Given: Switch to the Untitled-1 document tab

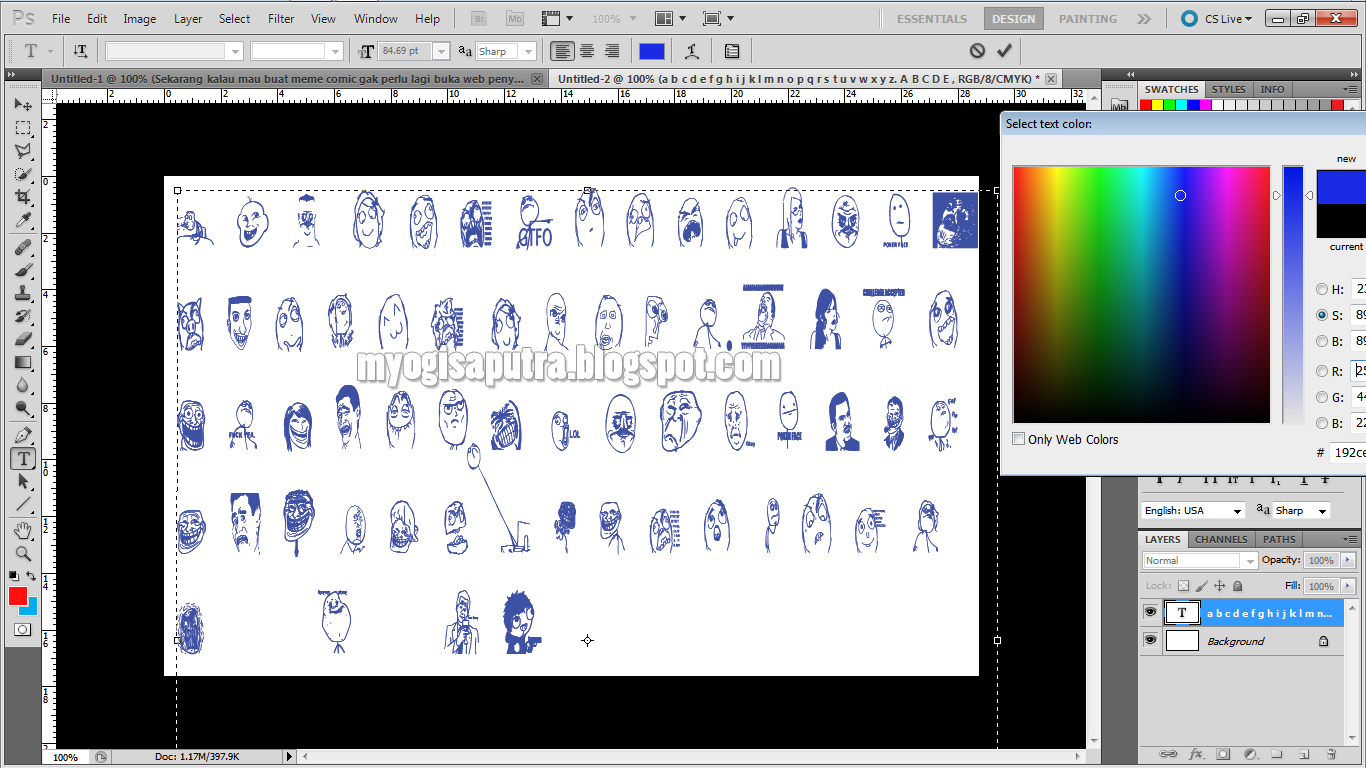Looking at the screenshot, I should 288,78.
